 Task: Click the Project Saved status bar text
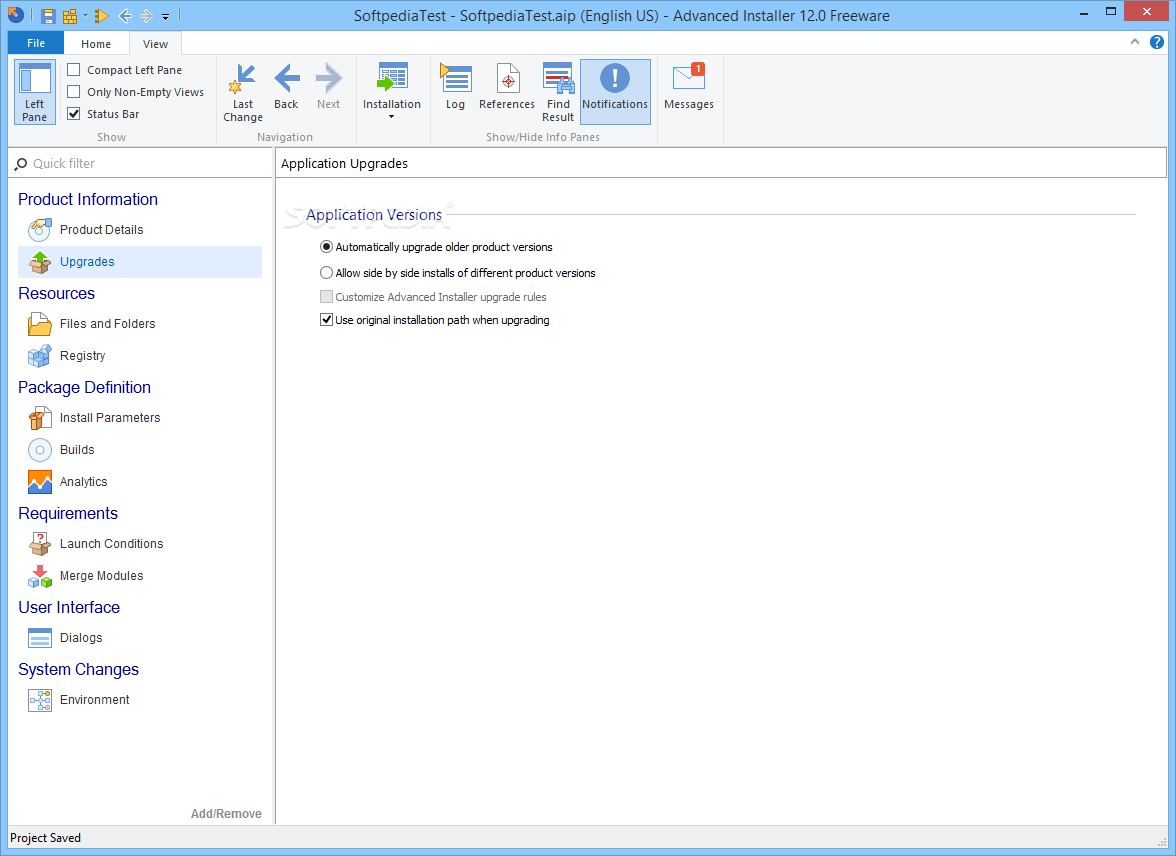pyautogui.click(x=45, y=838)
